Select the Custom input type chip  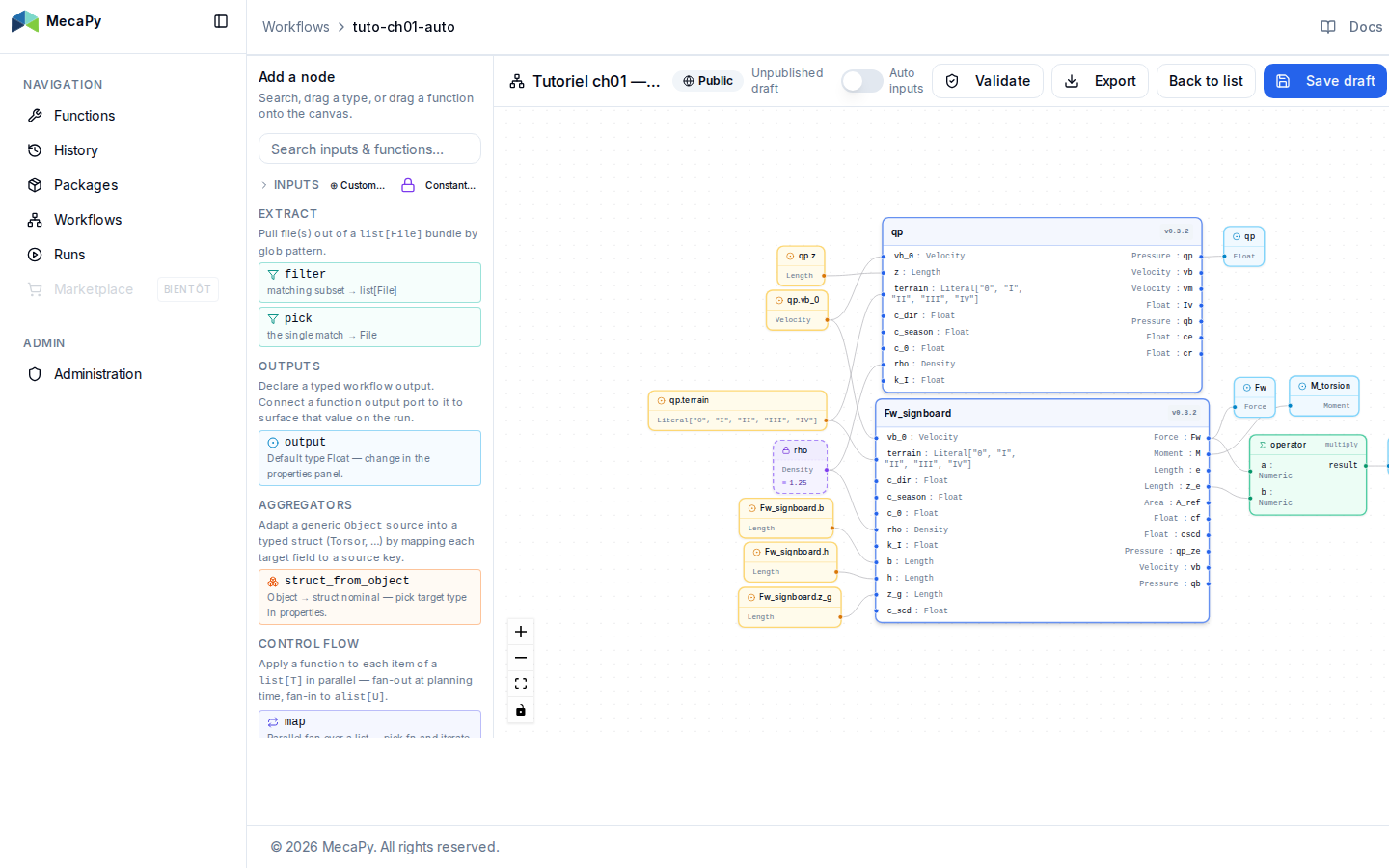(358, 185)
